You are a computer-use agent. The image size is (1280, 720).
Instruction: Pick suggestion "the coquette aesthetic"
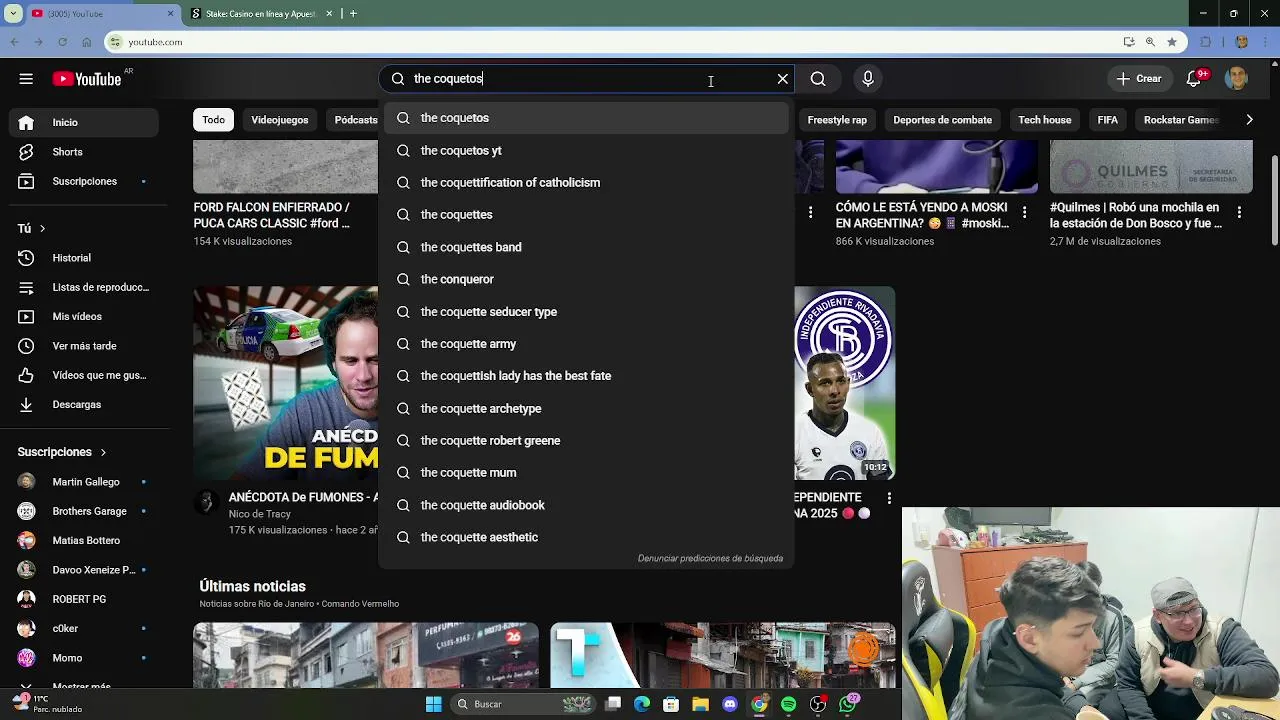coord(586,537)
